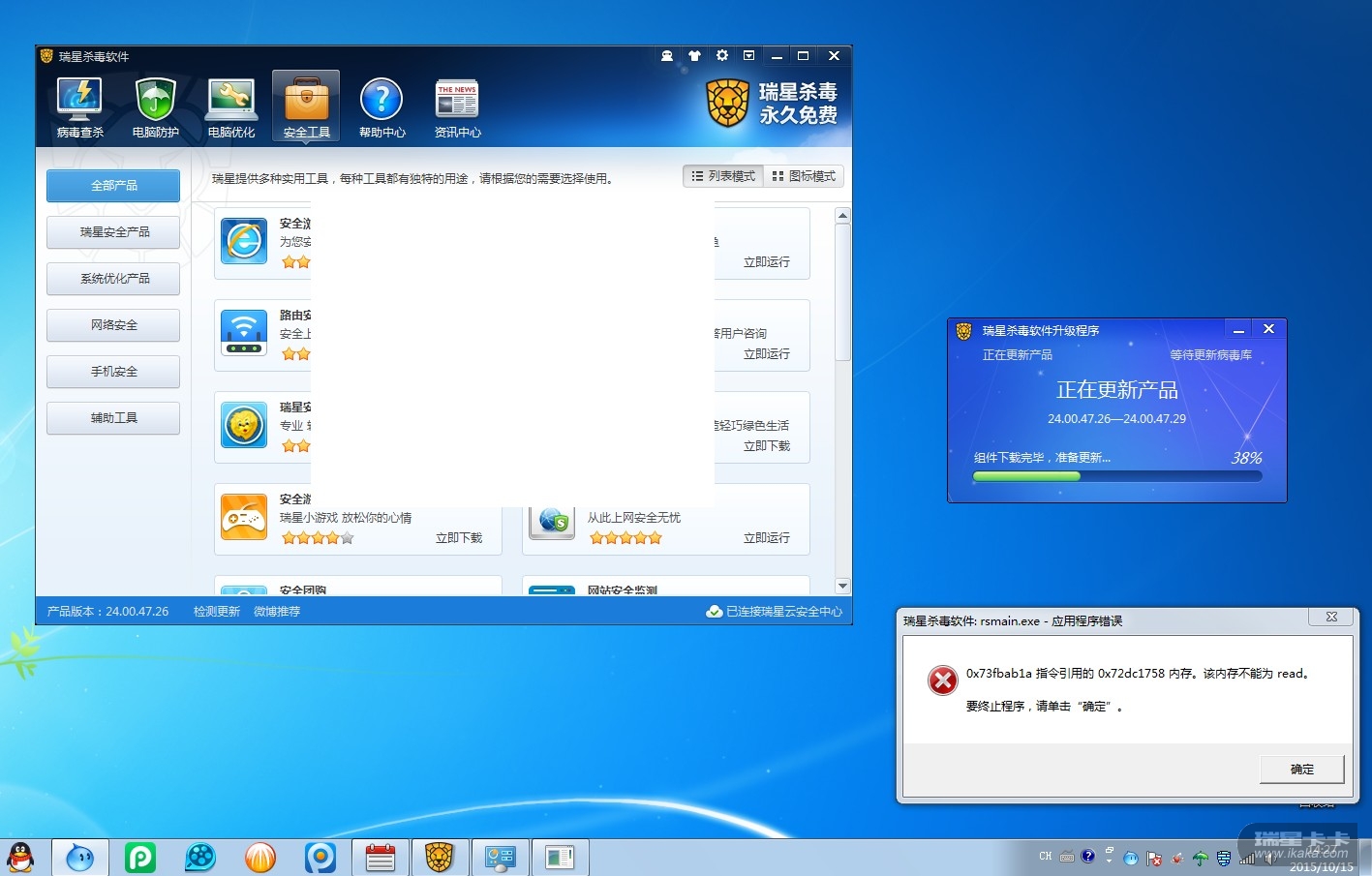Click 立即运行 for 从此上网安全无忧

click(x=767, y=538)
